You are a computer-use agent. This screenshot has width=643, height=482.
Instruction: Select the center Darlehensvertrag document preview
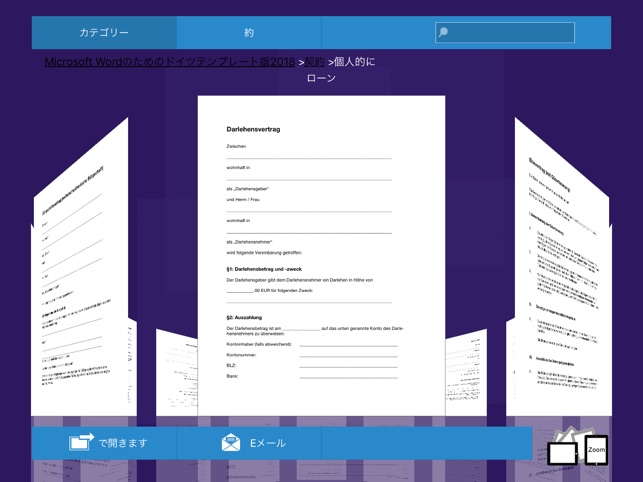(x=321, y=256)
